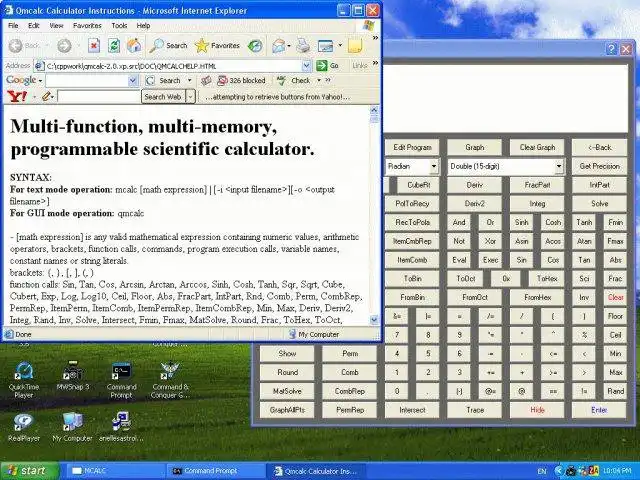This screenshot has width=640, height=480.
Task: Click the Print toolbar icon
Action: tap(303, 46)
